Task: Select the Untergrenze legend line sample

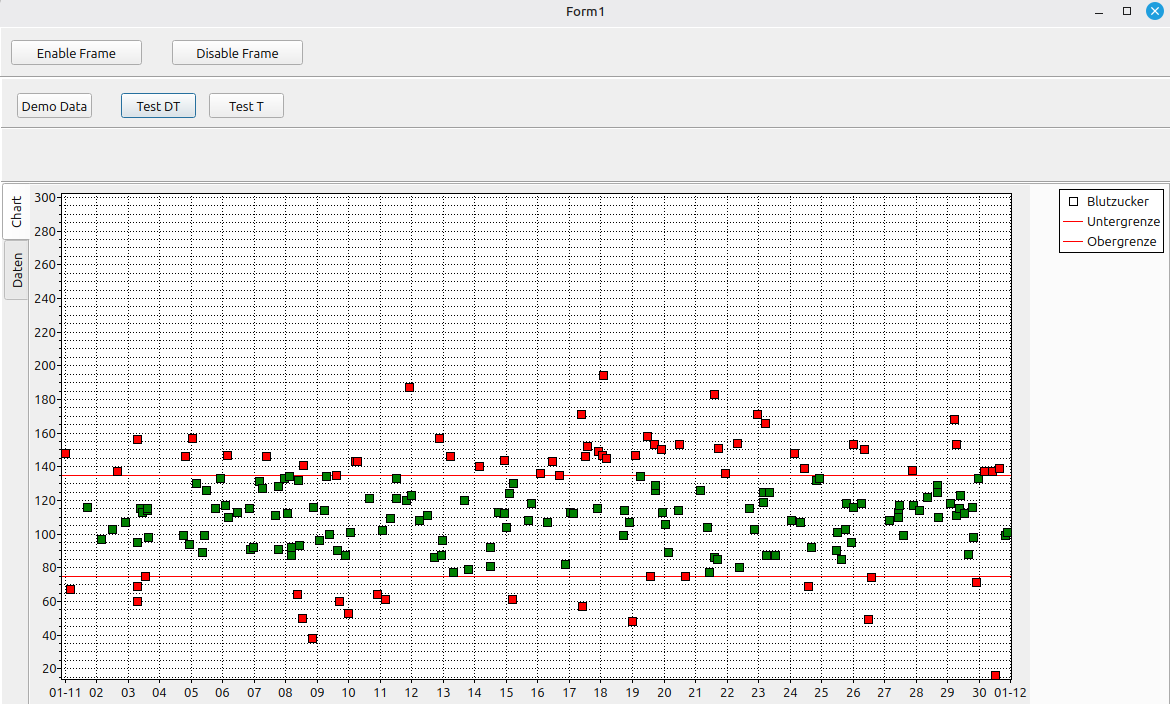Action: pyautogui.click(x=1073, y=222)
